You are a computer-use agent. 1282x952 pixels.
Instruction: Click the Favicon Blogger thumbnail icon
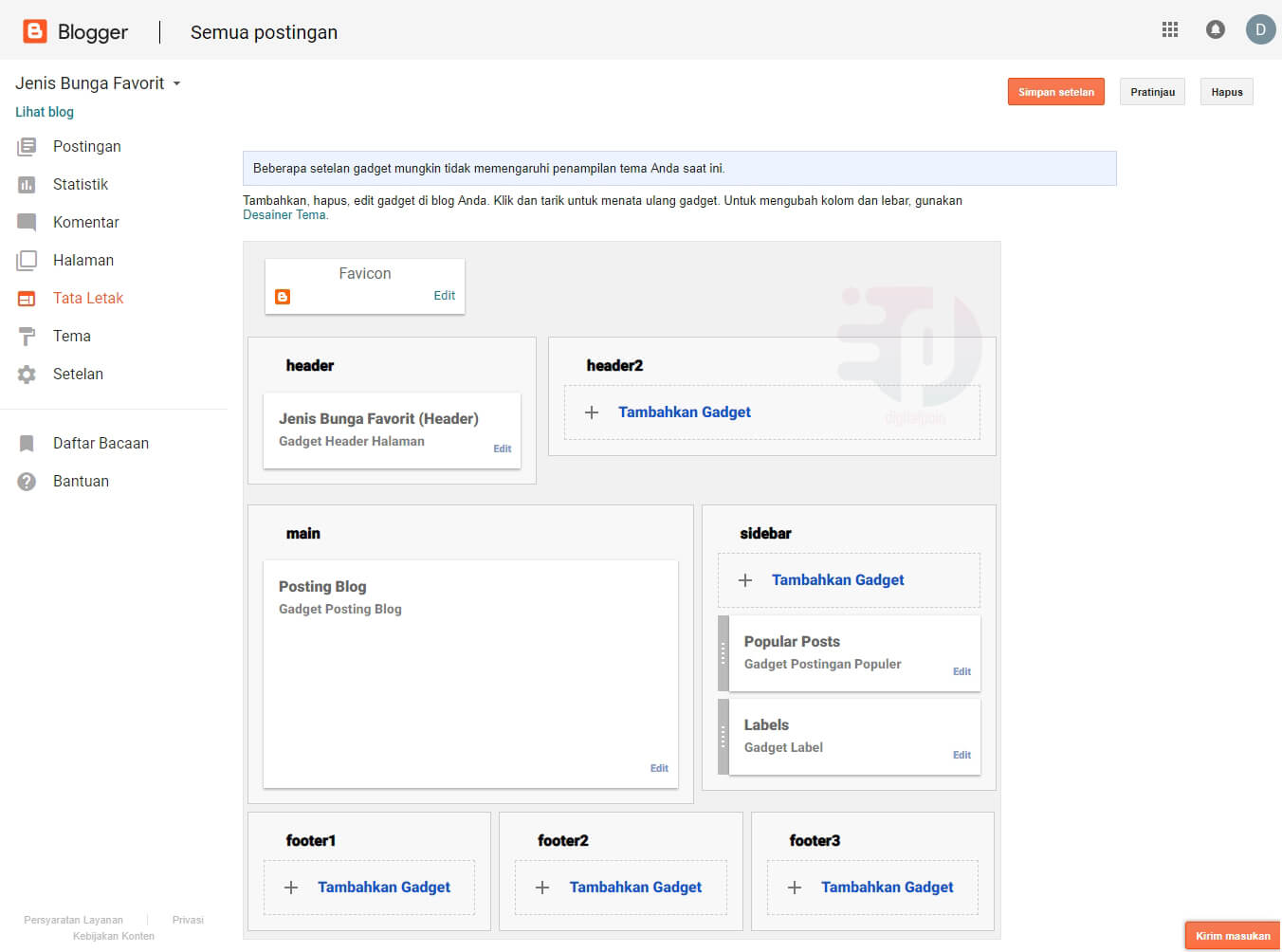pos(283,297)
